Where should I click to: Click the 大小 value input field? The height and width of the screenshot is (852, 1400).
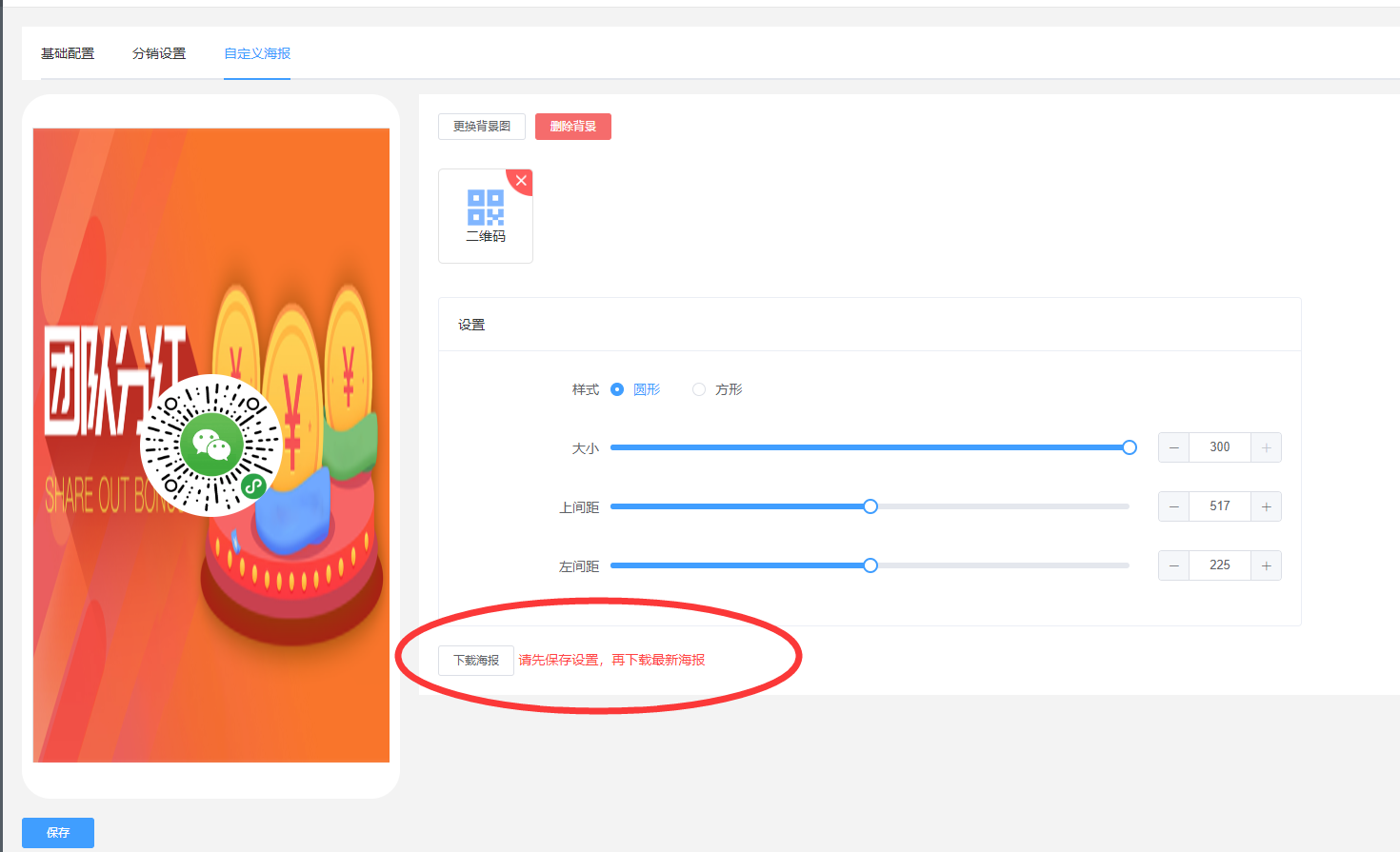coord(1220,447)
